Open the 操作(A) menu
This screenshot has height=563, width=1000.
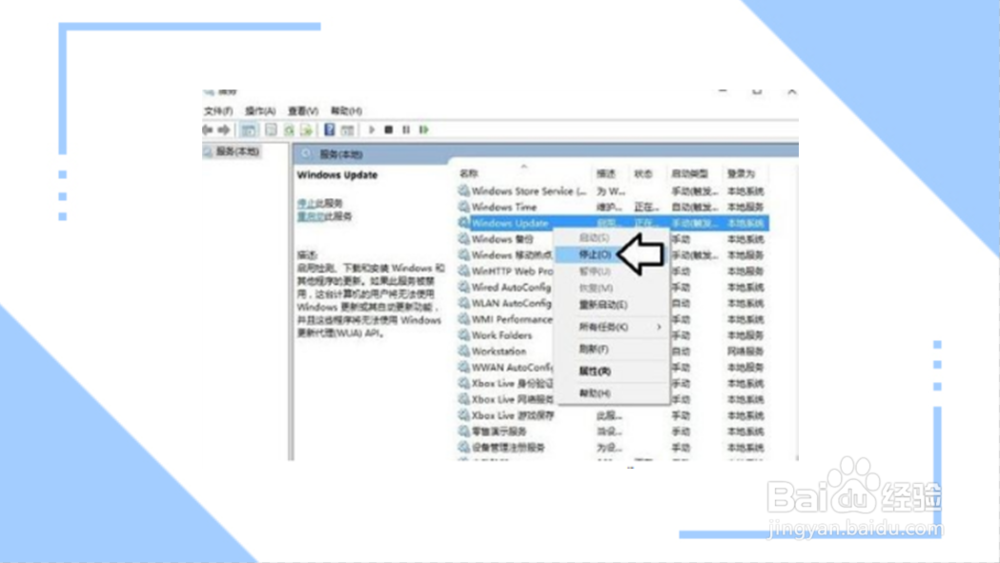pos(260,111)
